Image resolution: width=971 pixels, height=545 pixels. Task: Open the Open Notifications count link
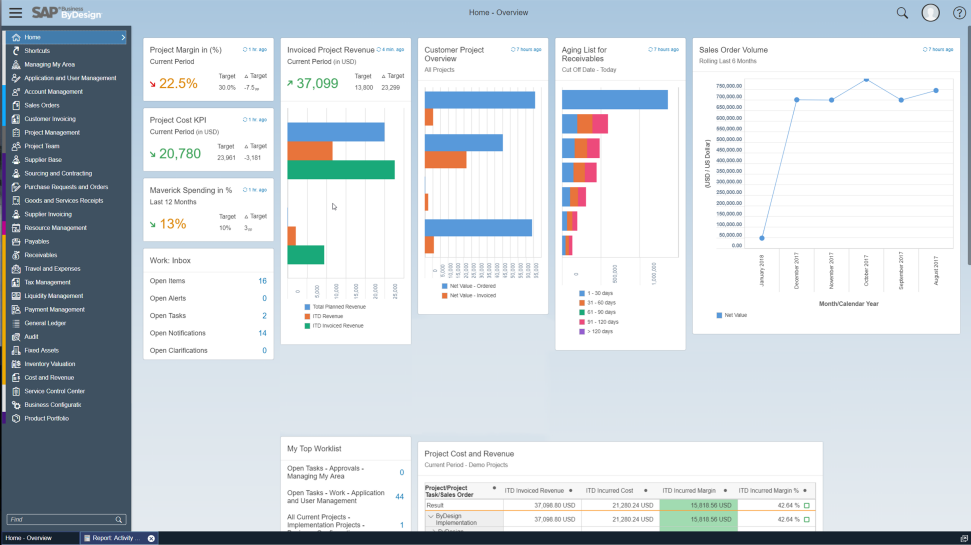[262, 333]
